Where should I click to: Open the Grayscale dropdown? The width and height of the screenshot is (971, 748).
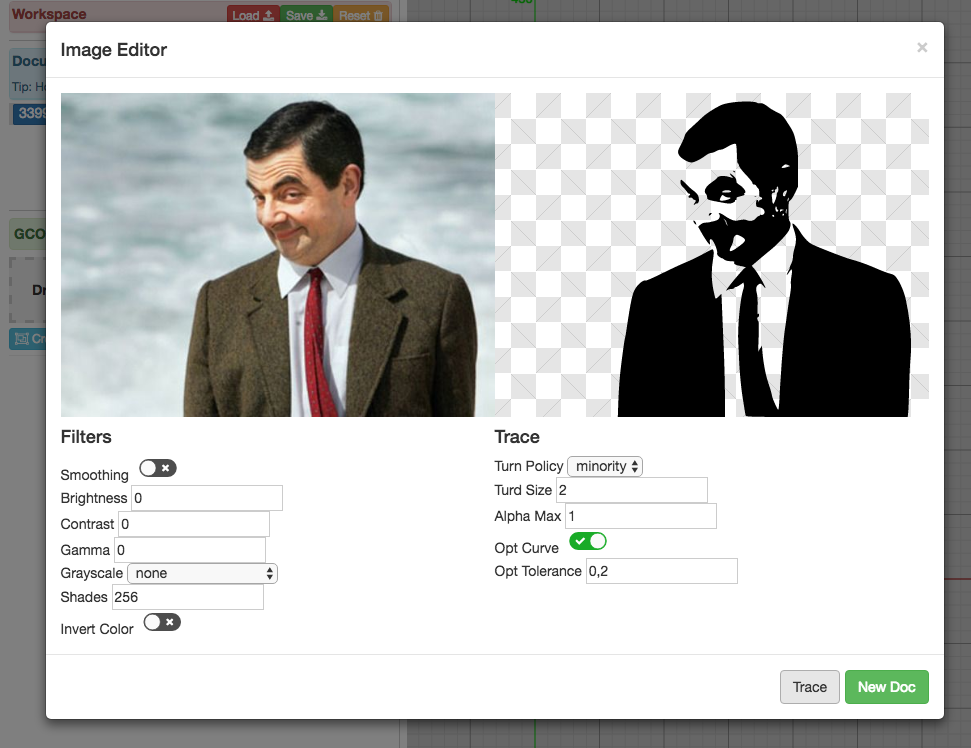coord(202,573)
